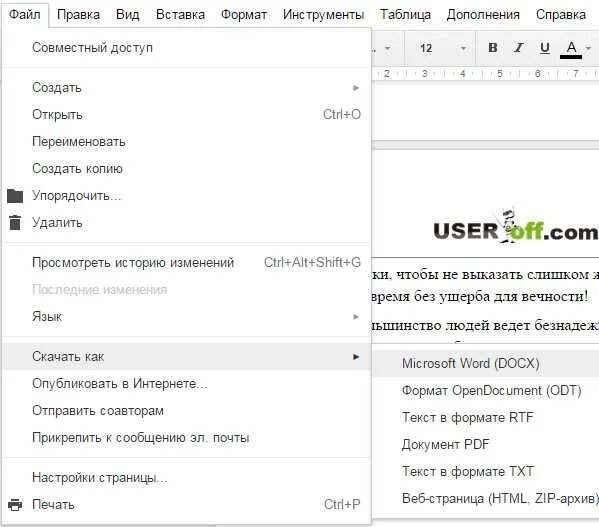Select Открыть menu entry
The image size is (599, 527).
(186, 115)
